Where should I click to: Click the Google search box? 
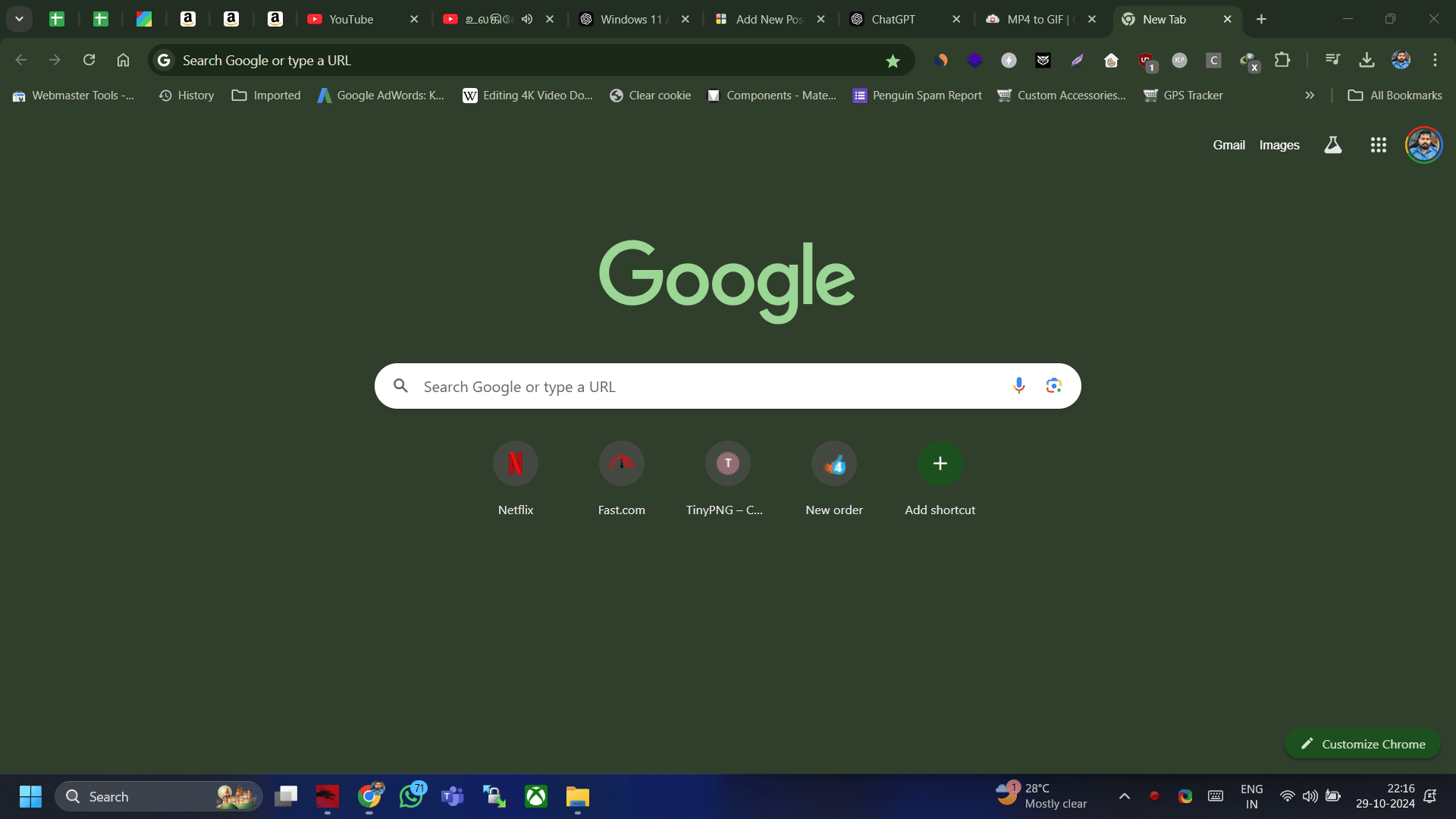click(727, 386)
